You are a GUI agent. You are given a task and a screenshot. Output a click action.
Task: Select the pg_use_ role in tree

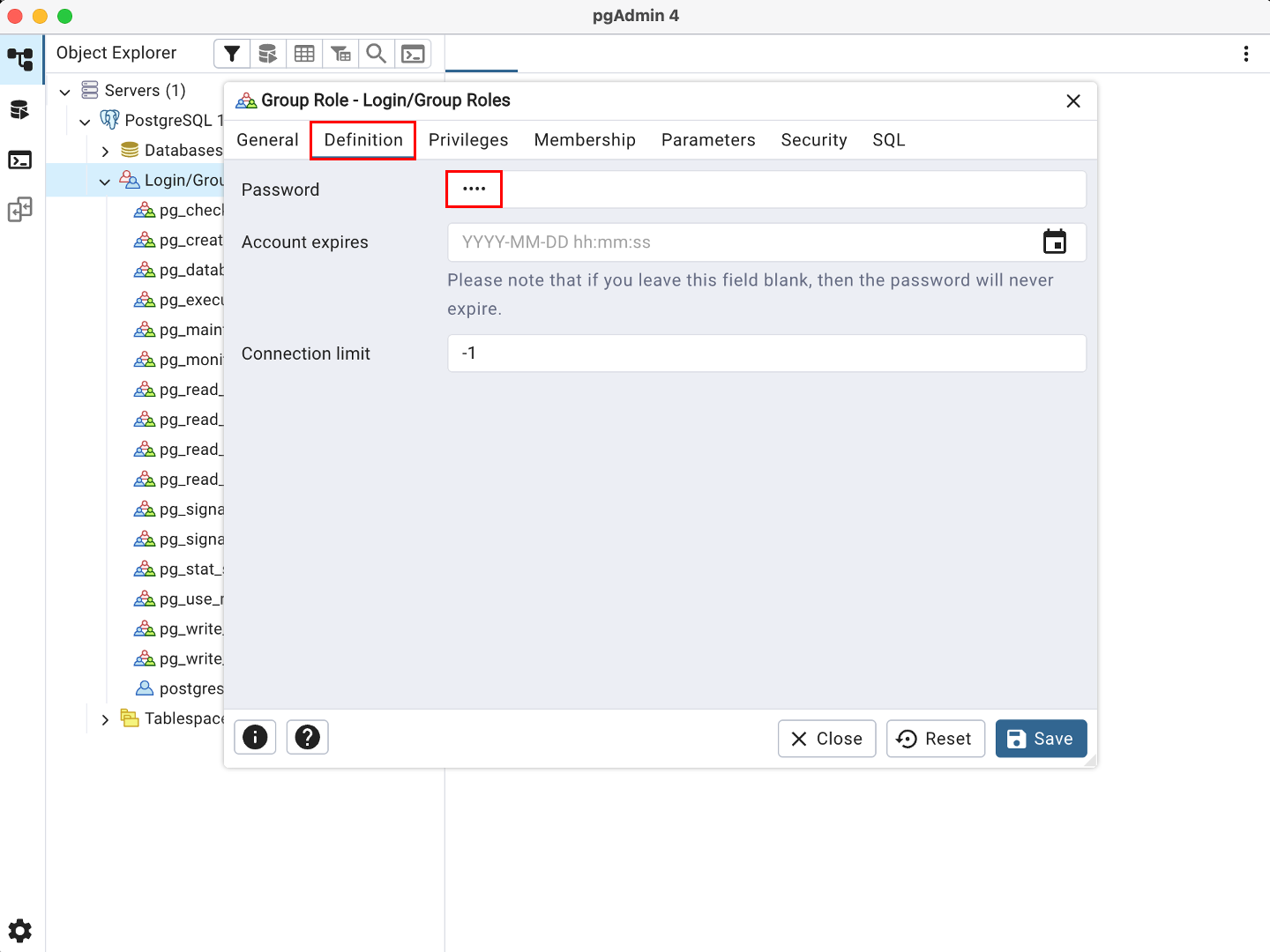point(191,599)
